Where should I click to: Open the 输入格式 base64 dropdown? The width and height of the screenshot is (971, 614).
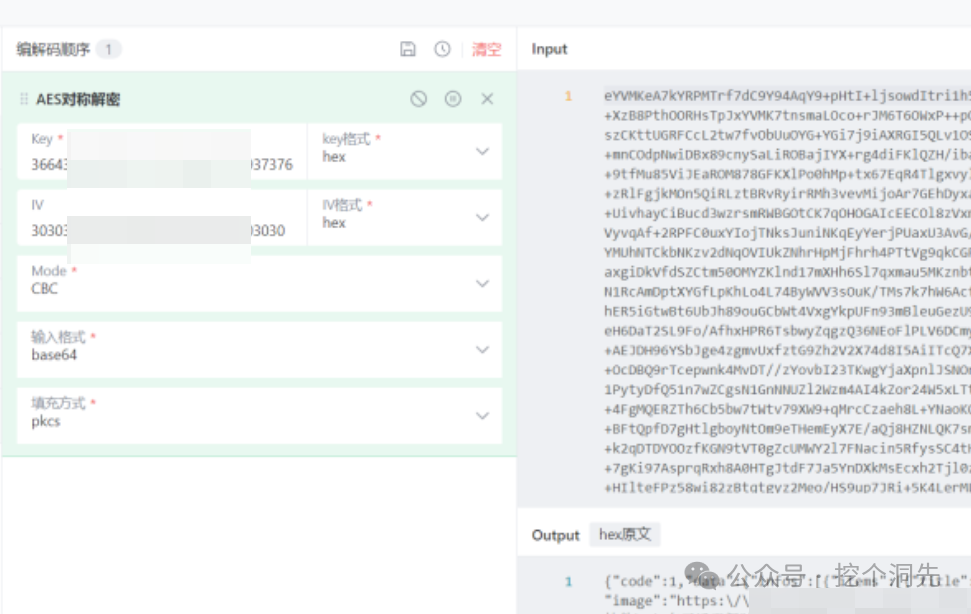point(259,350)
